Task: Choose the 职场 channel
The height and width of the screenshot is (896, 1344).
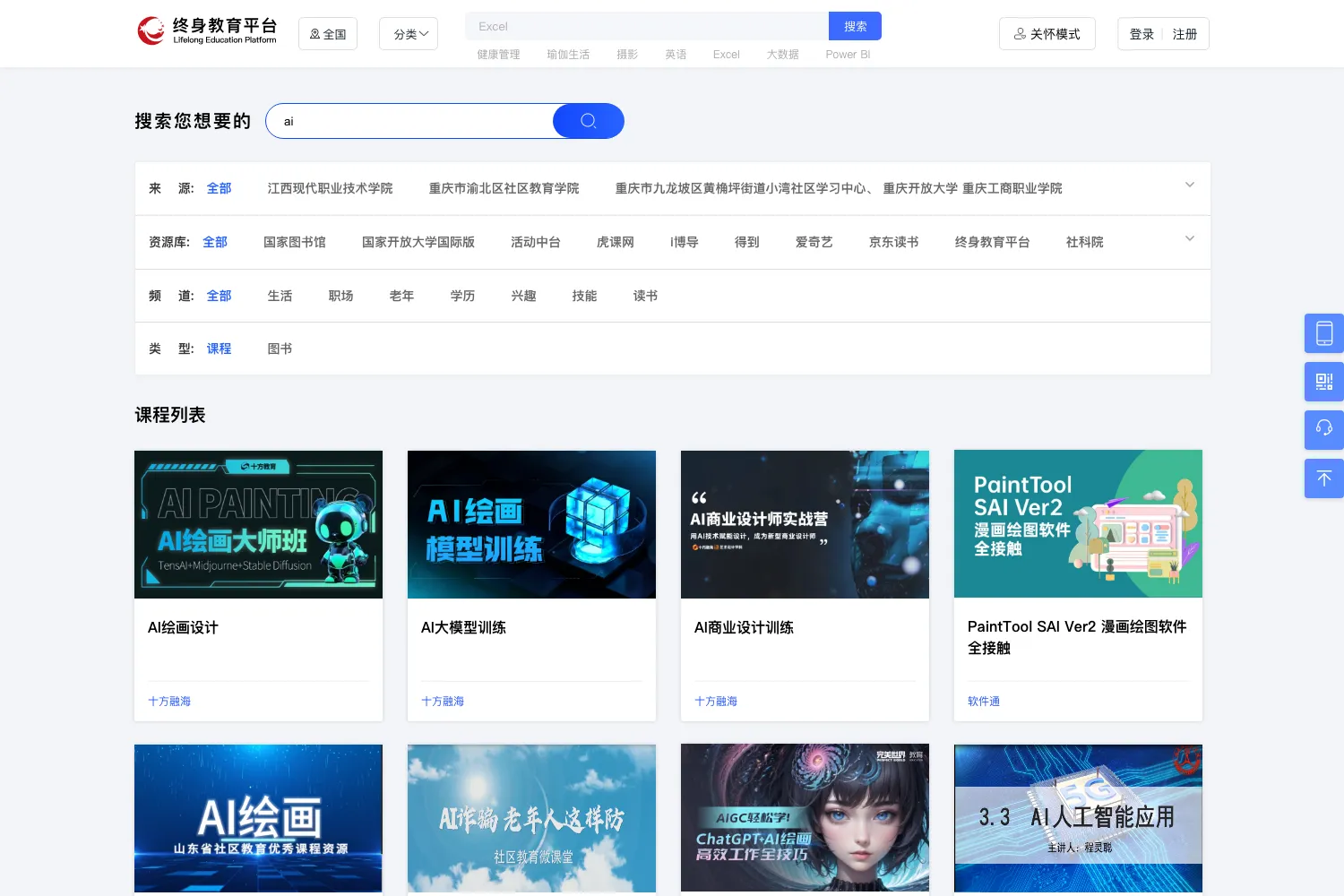Action: coord(340,296)
